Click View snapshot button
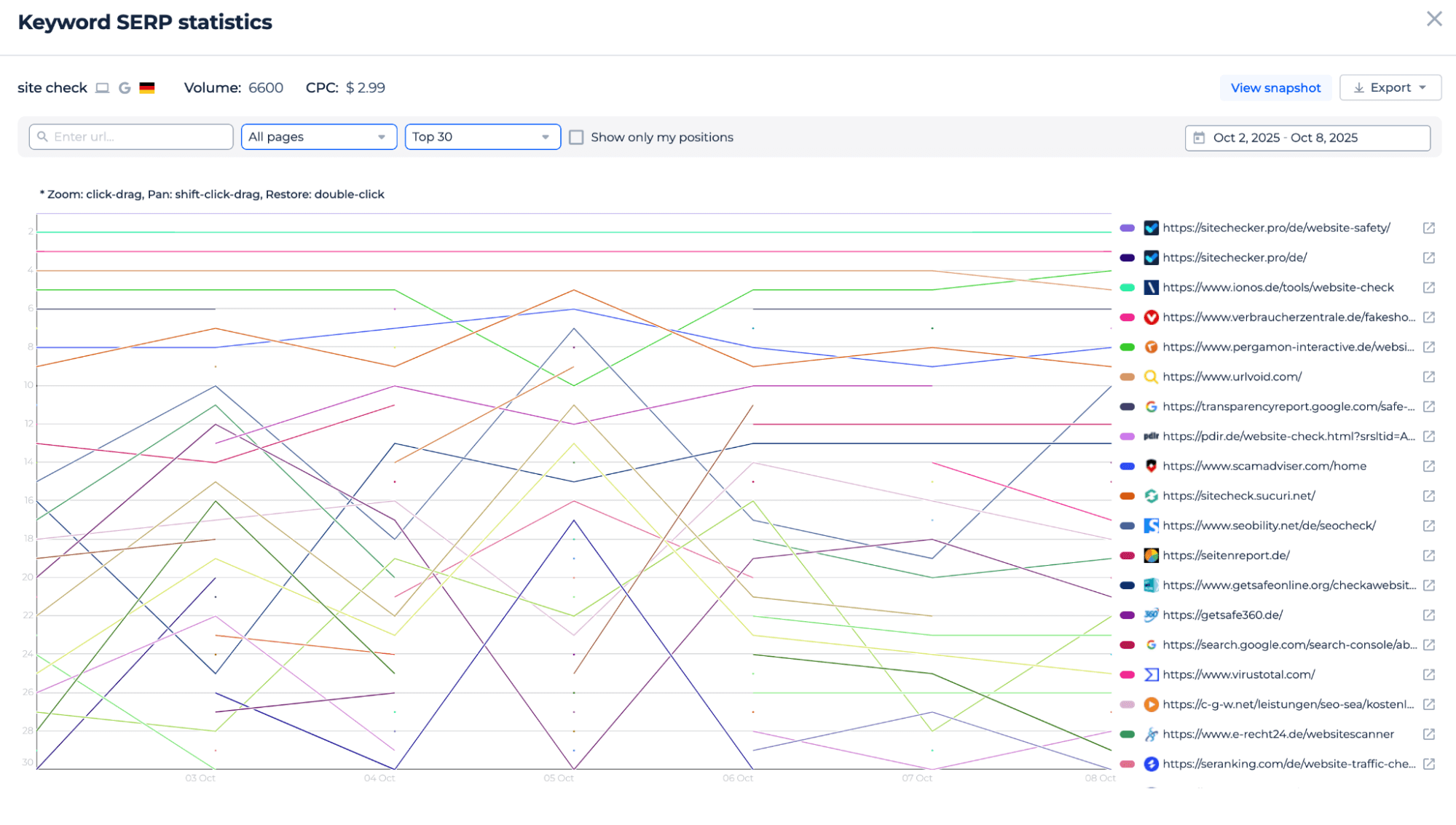1456x825 pixels. [1275, 87]
